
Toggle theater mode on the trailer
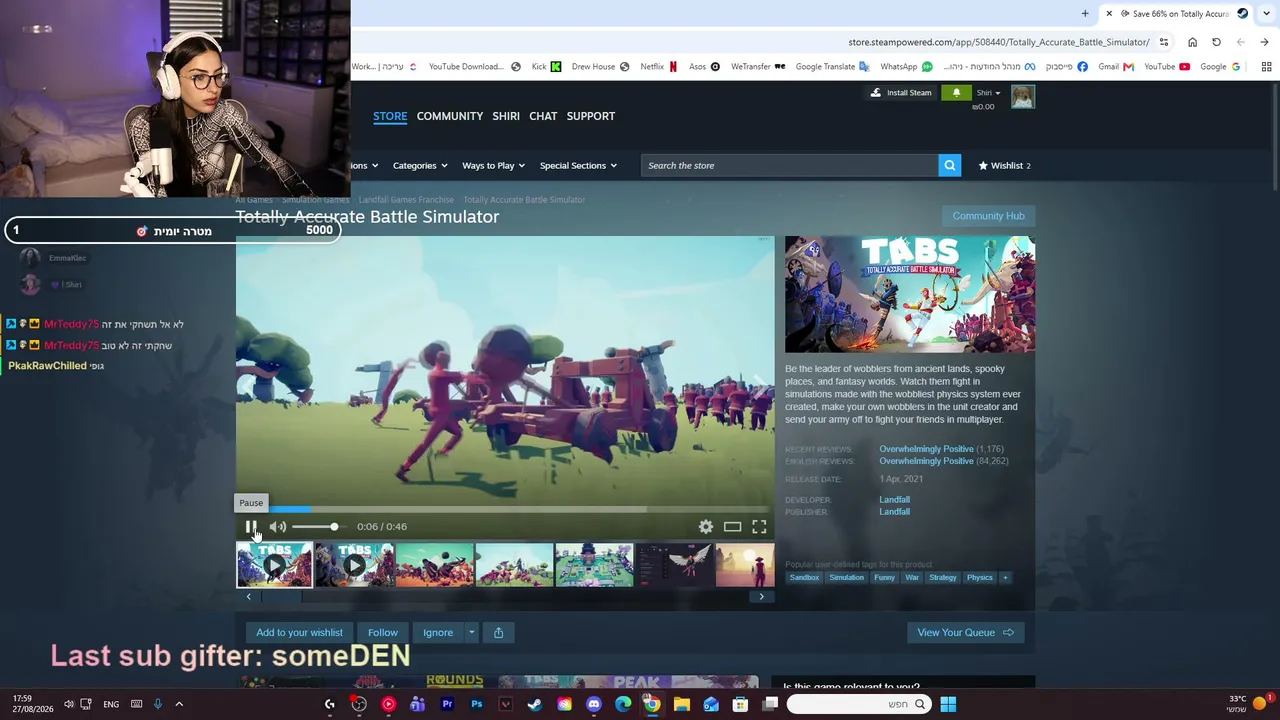pos(733,527)
